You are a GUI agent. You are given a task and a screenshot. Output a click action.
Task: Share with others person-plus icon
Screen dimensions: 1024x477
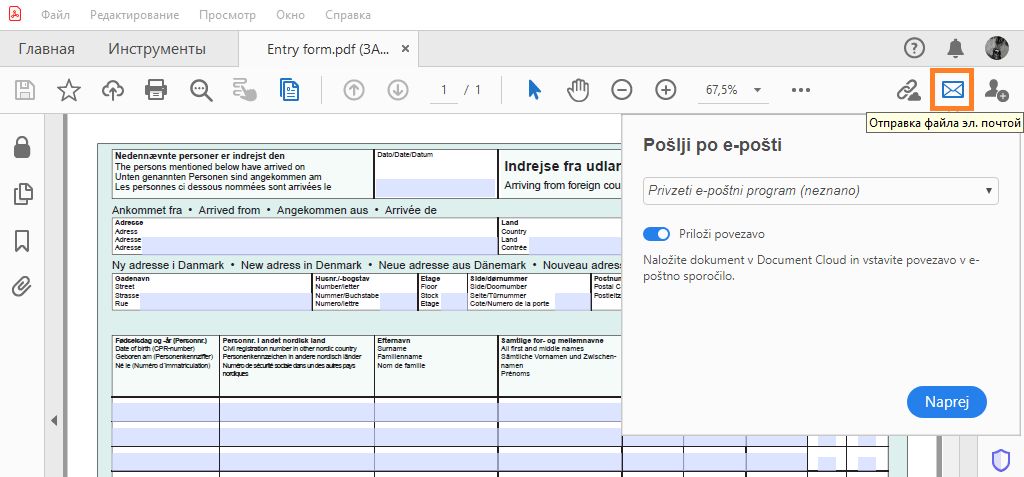coord(996,90)
